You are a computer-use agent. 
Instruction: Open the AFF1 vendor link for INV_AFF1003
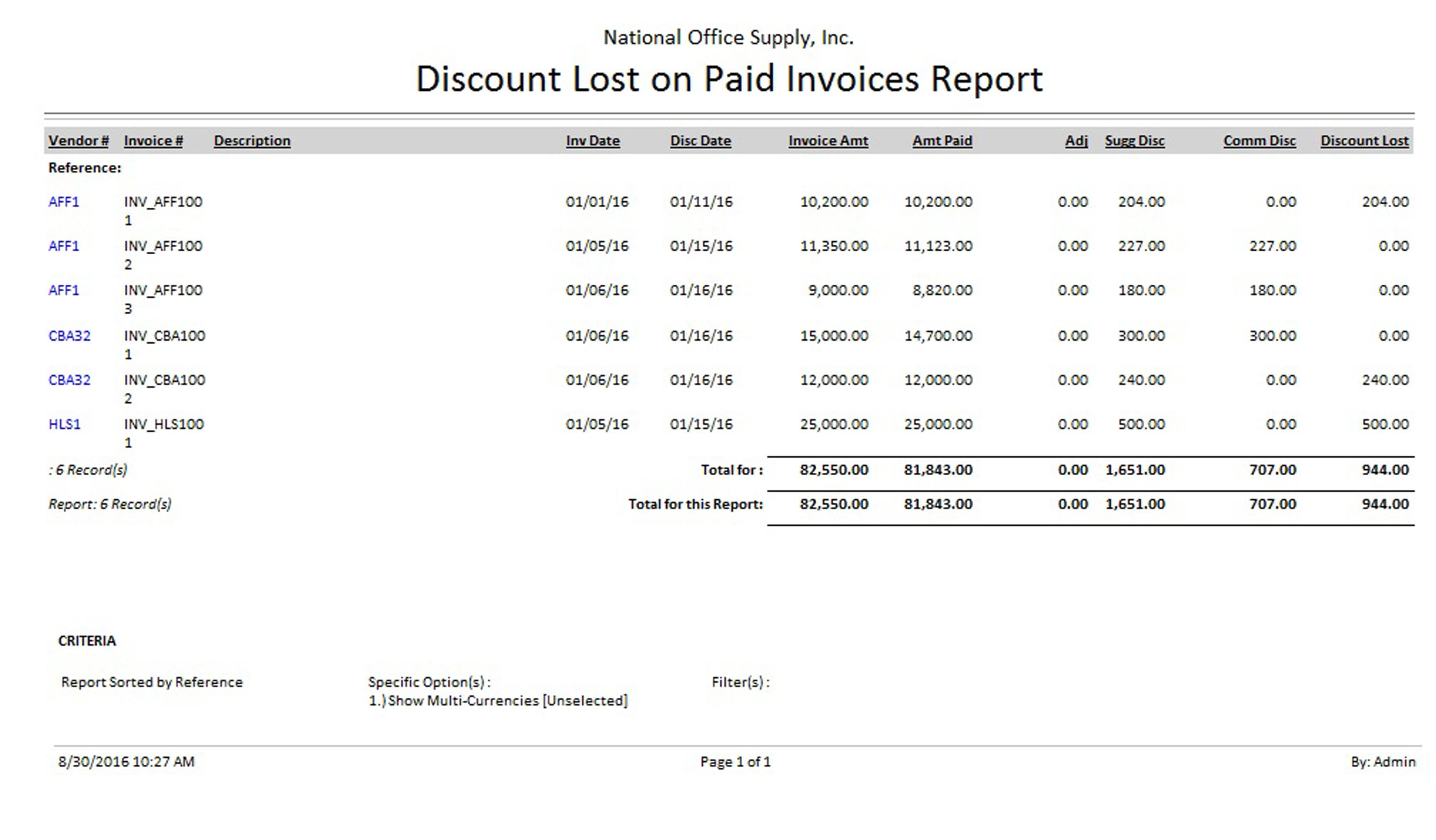pyautogui.click(x=64, y=290)
